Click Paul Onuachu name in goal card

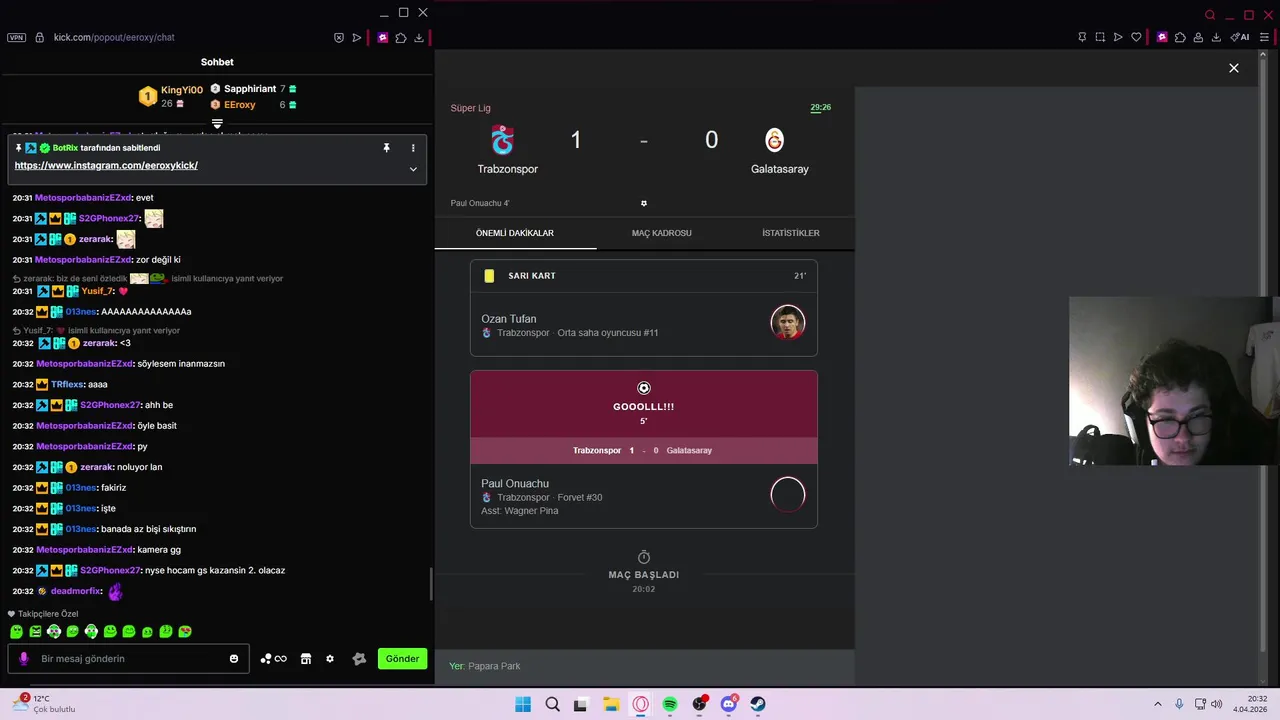pos(515,484)
